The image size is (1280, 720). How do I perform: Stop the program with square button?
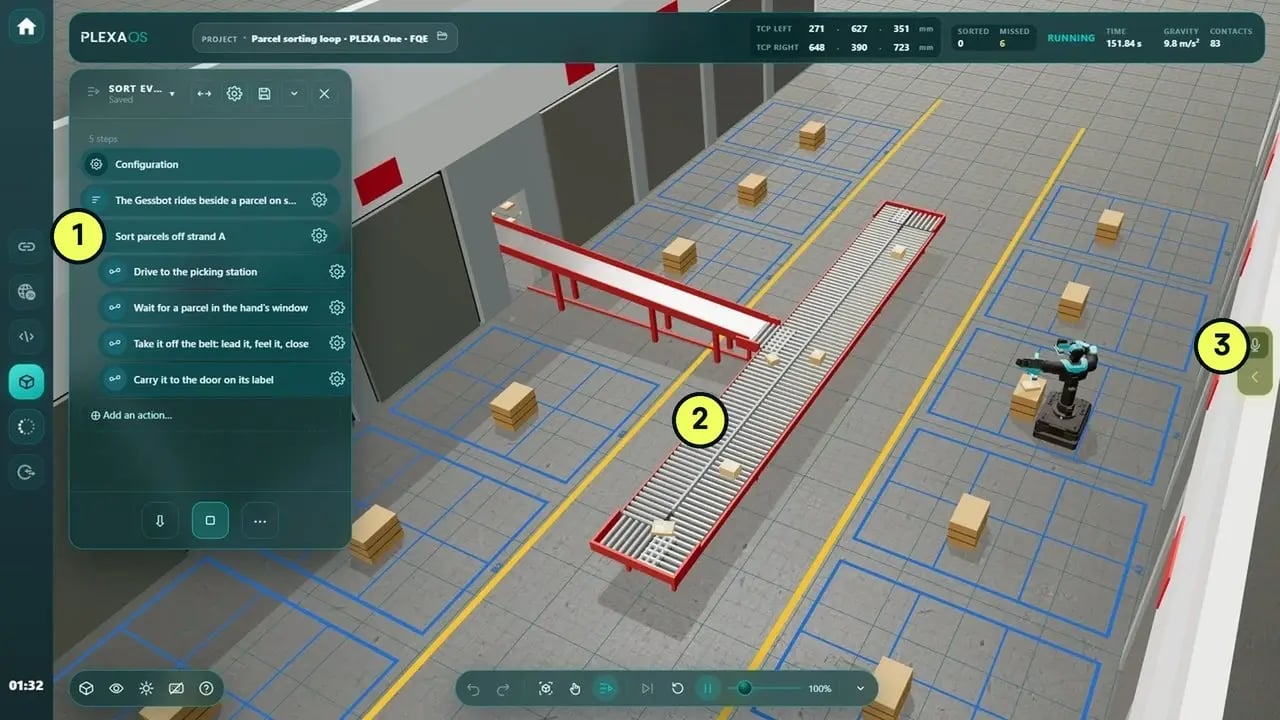coord(210,520)
